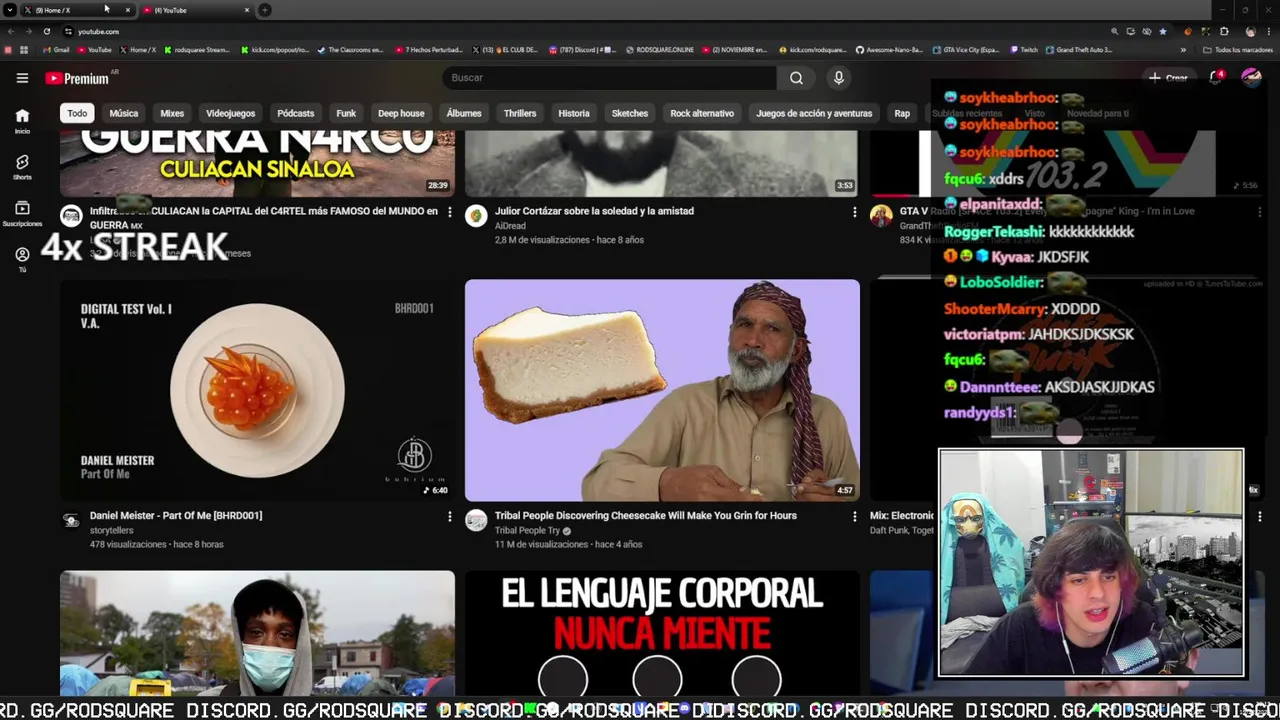Open the Tribal People Try channel name
The image size is (1280, 720).
pyautogui.click(x=526, y=531)
